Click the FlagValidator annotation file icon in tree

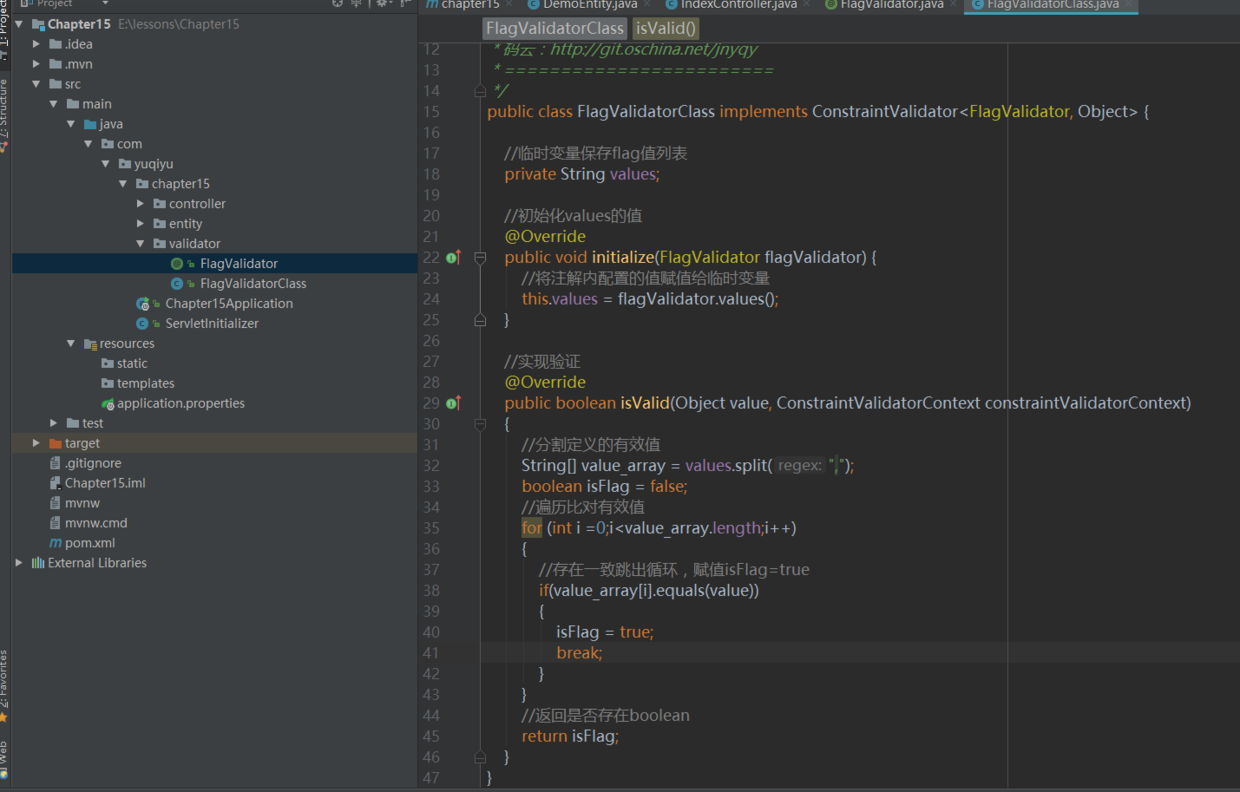pos(177,264)
